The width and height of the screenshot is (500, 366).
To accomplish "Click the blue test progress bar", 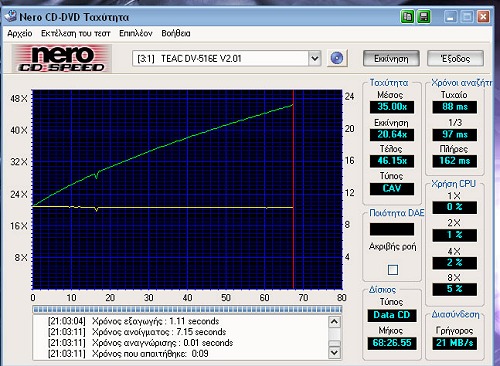I will pos(187,310).
